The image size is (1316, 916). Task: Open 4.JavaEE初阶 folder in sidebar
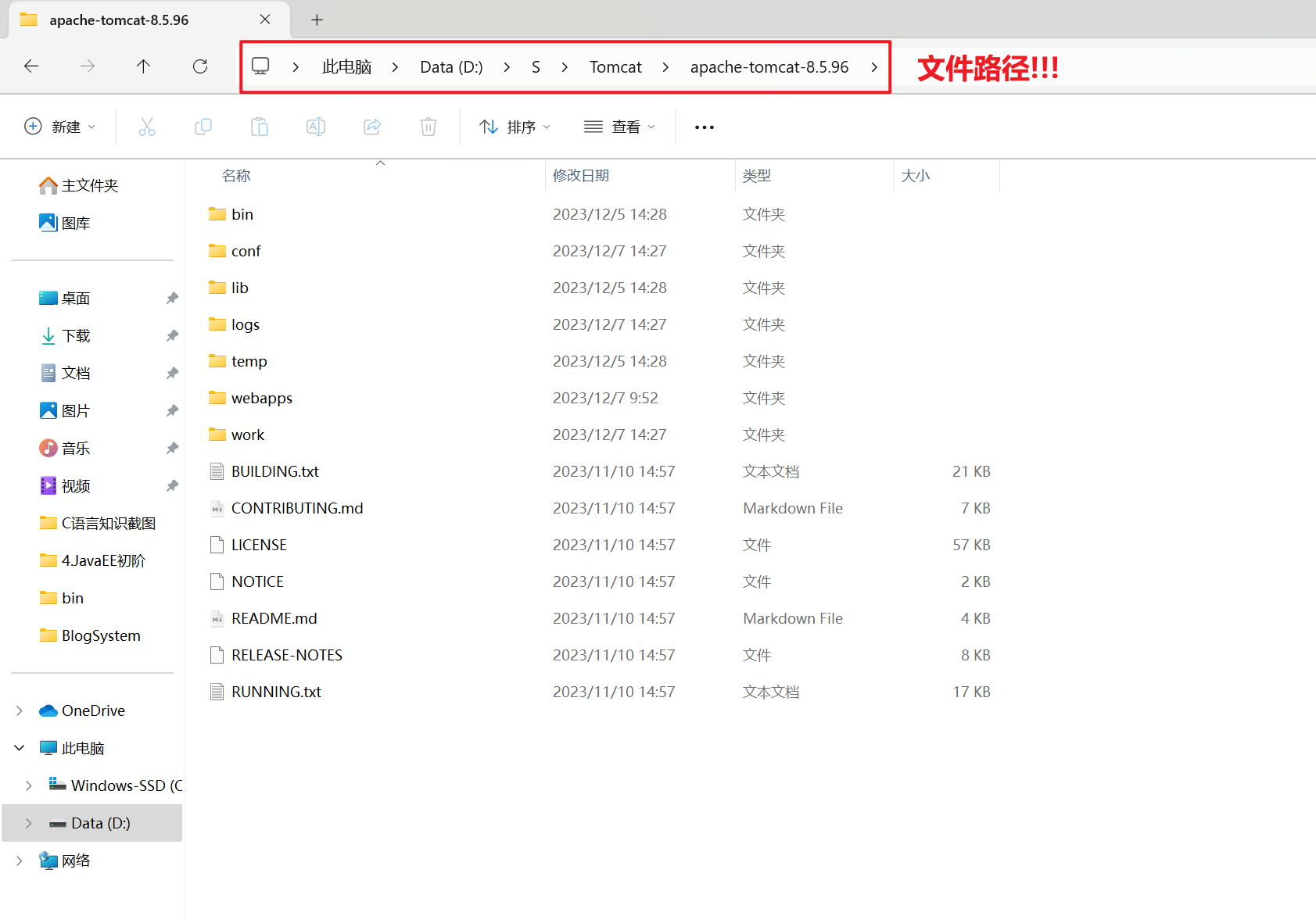click(x=92, y=560)
